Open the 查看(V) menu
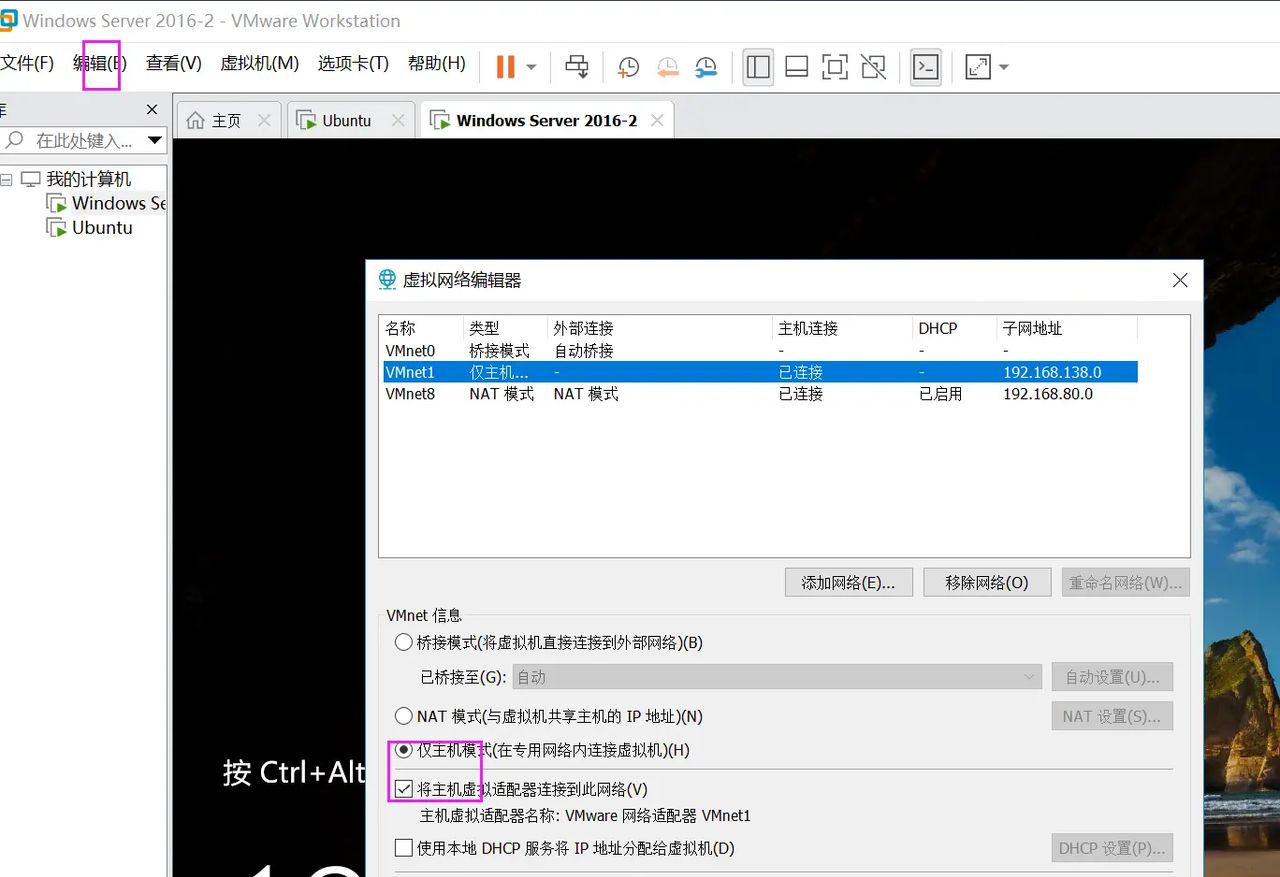The image size is (1280, 877). tap(174, 64)
